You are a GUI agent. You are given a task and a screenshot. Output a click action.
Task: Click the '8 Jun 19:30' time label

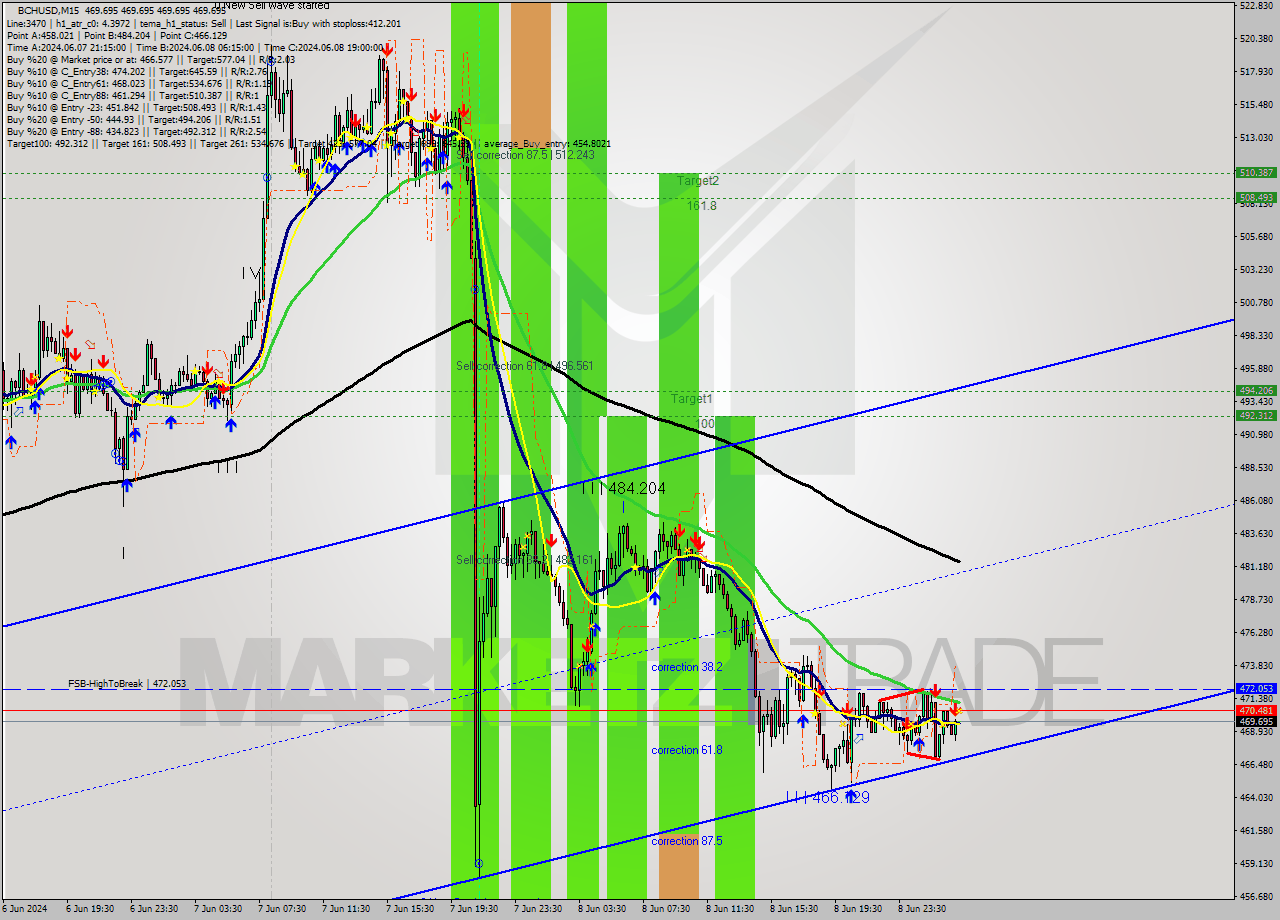pos(858,910)
